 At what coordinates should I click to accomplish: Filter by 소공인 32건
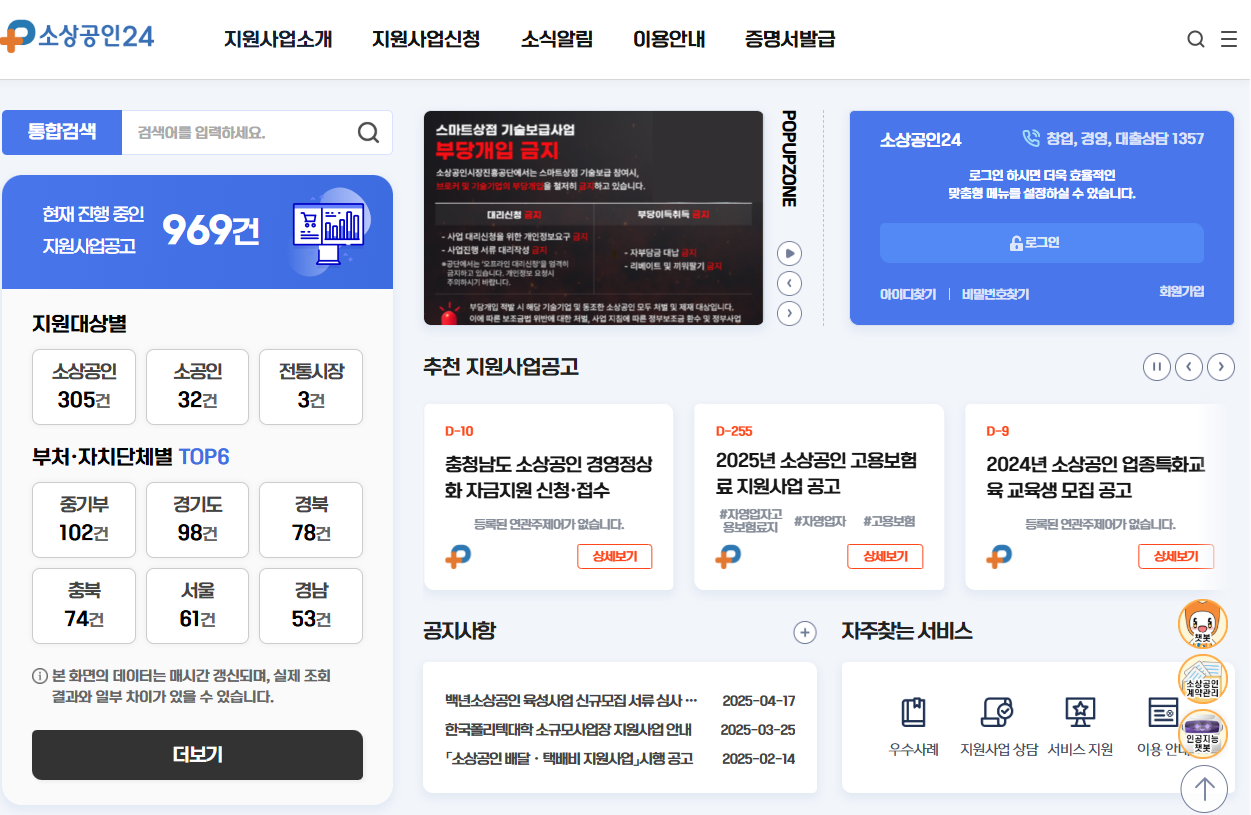pyautogui.click(x=197, y=387)
